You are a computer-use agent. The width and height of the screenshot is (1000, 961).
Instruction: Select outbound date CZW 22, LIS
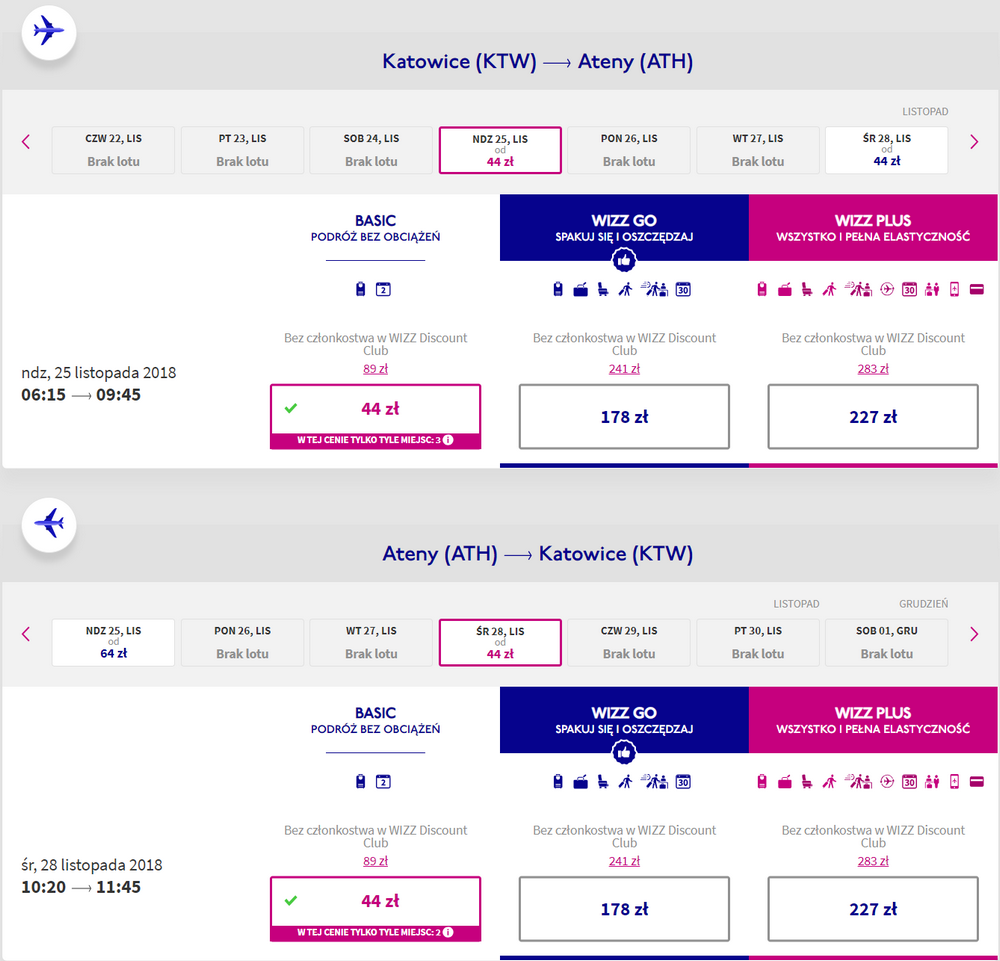point(113,150)
